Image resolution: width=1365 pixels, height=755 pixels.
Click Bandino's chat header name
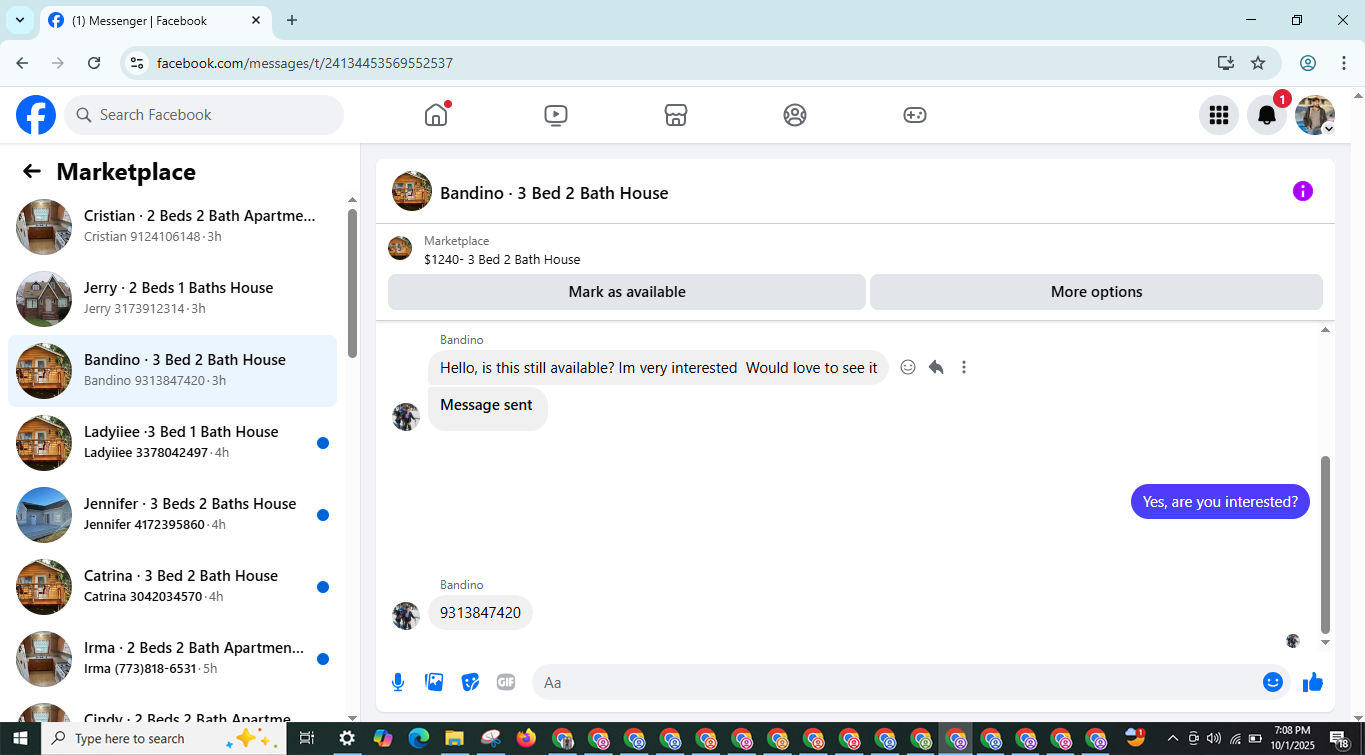tap(554, 193)
